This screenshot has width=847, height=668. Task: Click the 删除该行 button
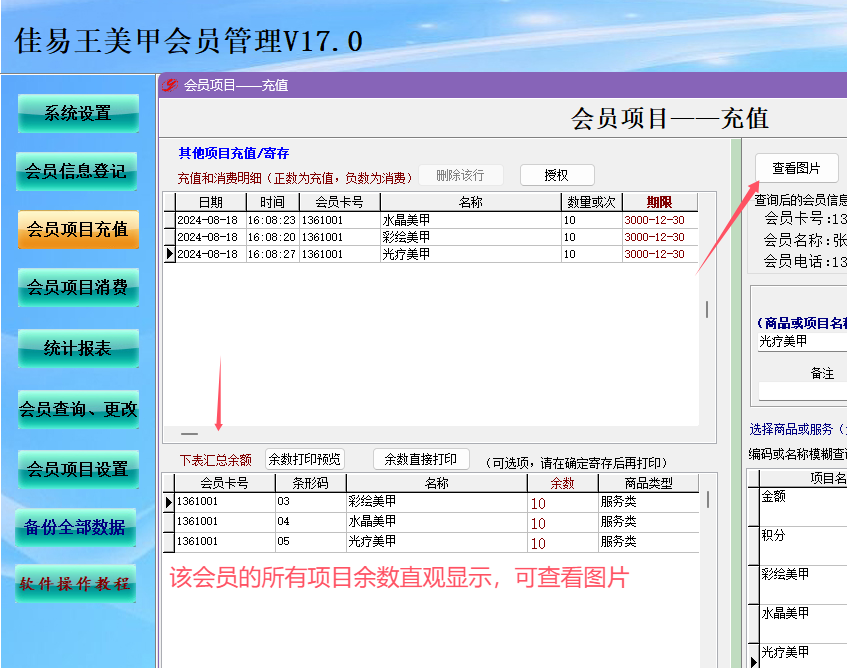click(x=461, y=175)
